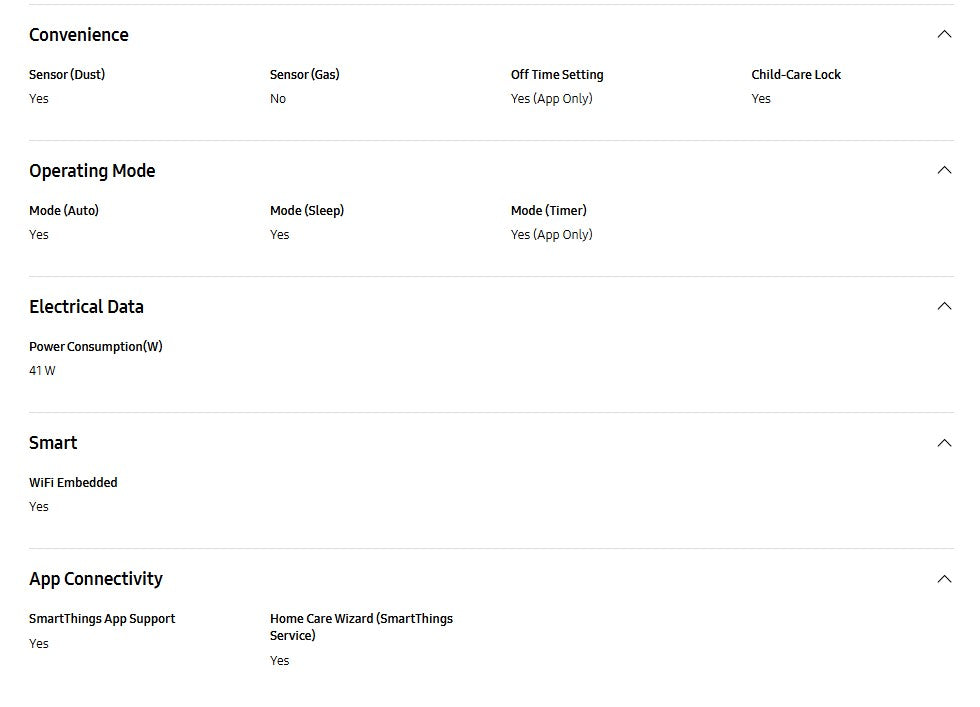The width and height of the screenshot is (980, 707).
Task: Click the Sensor (Gas) spec label
Action: click(x=305, y=75)
